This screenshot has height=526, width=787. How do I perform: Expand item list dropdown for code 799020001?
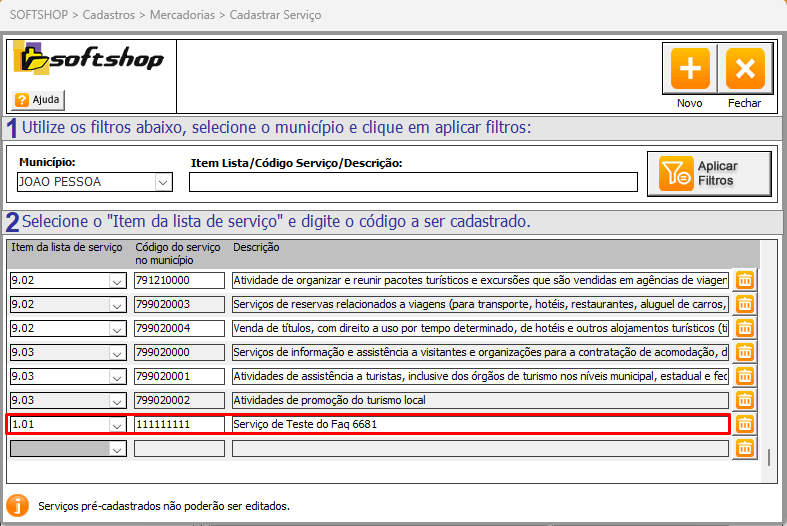(x=117, y=377)
